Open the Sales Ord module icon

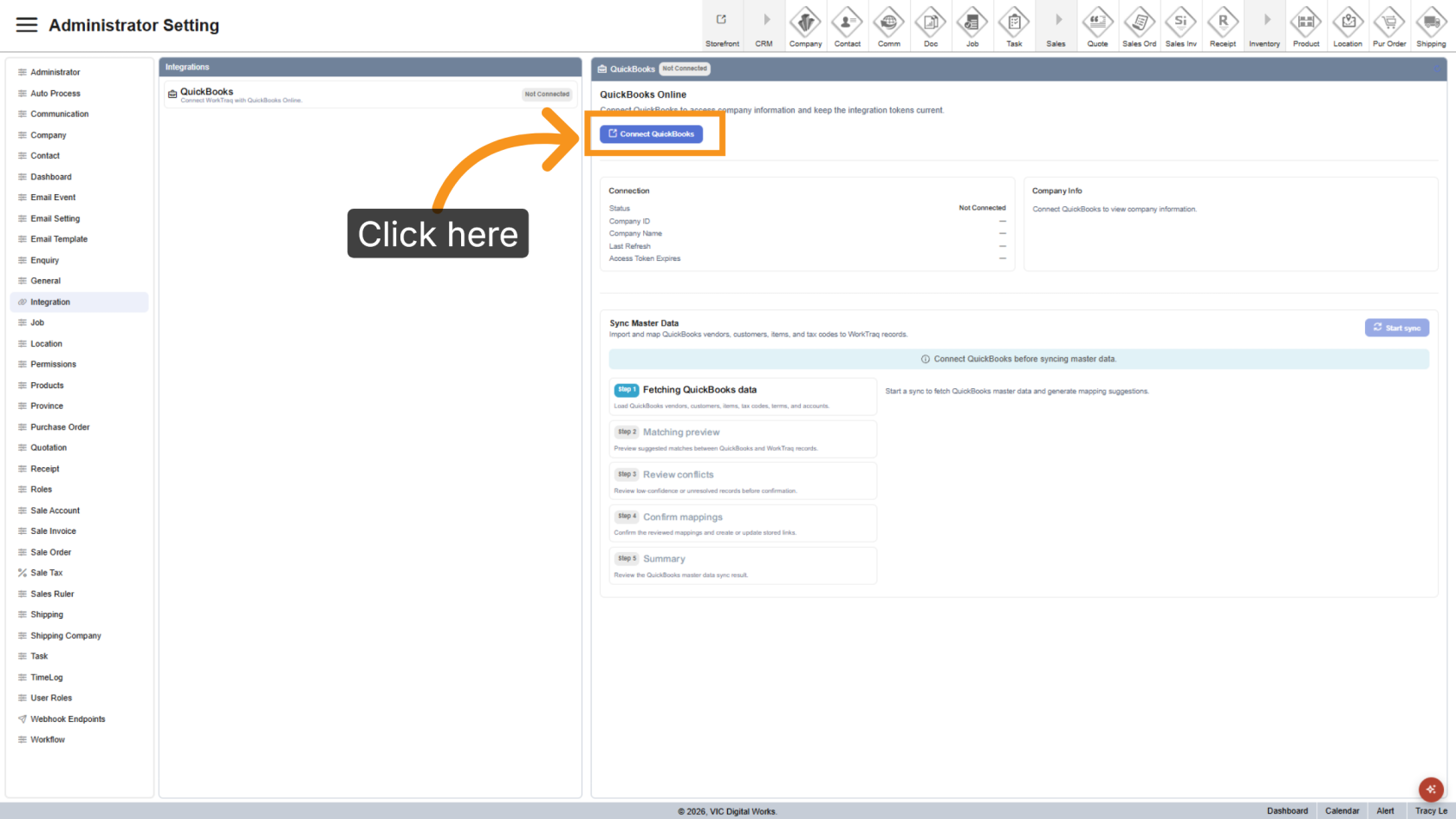[1140, 26]
